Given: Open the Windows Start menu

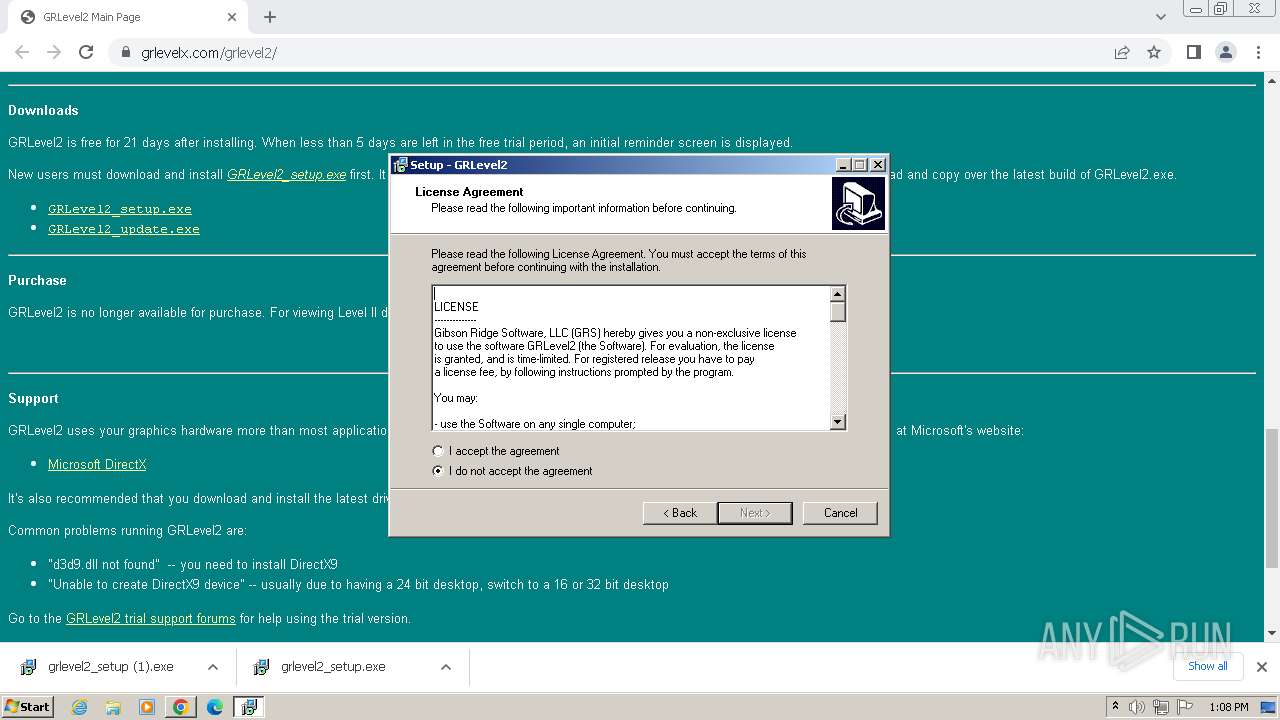Looking at the screenshot, I should [28, 706].
